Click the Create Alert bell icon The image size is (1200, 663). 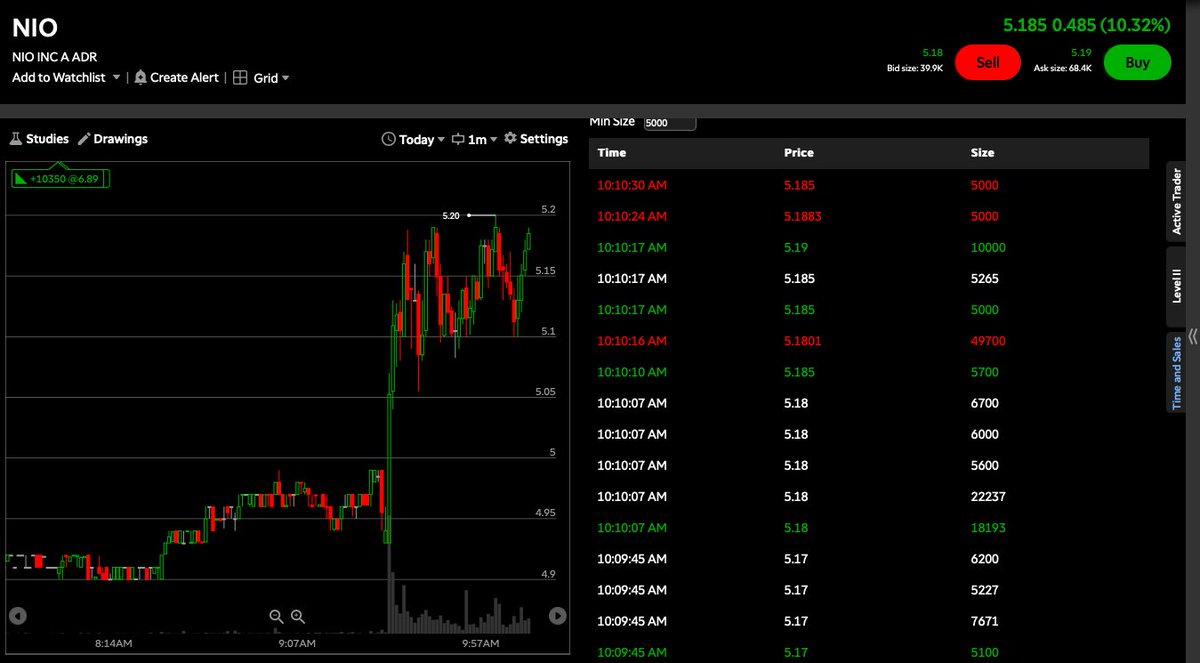pyautogui.click(x=141, y=77)
